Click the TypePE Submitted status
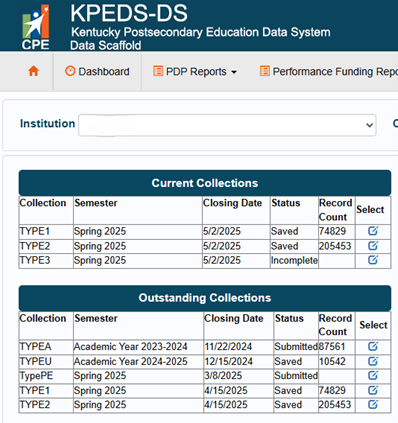 pos(296,376)
